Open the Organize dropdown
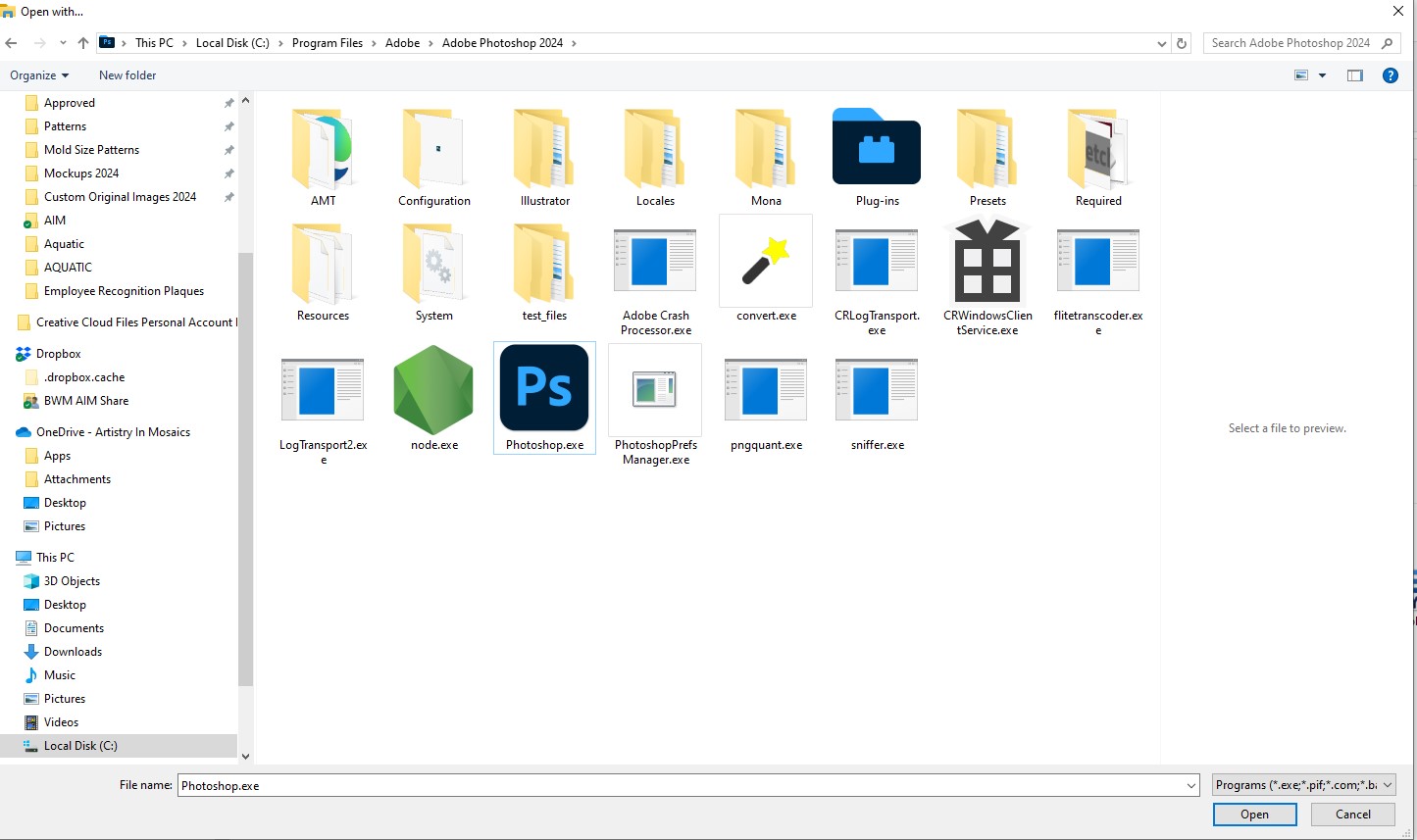 tap(39, 74)
